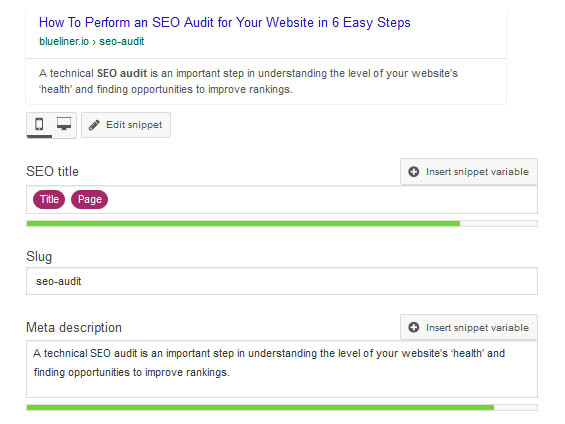Select the Title variable tag
Image resolution: width=565 pixels, height=424 pixels.
coord(49,199)
